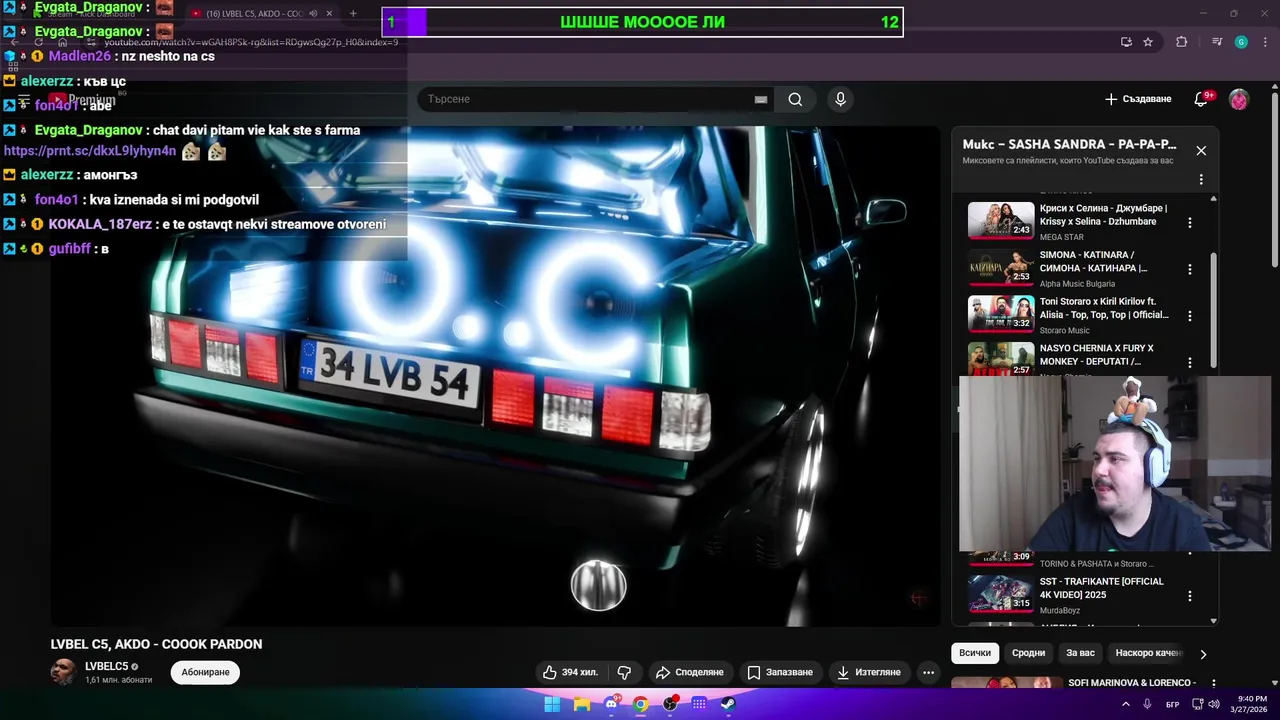Switch the БГР keyboard language indicator

click(1173, 705)
